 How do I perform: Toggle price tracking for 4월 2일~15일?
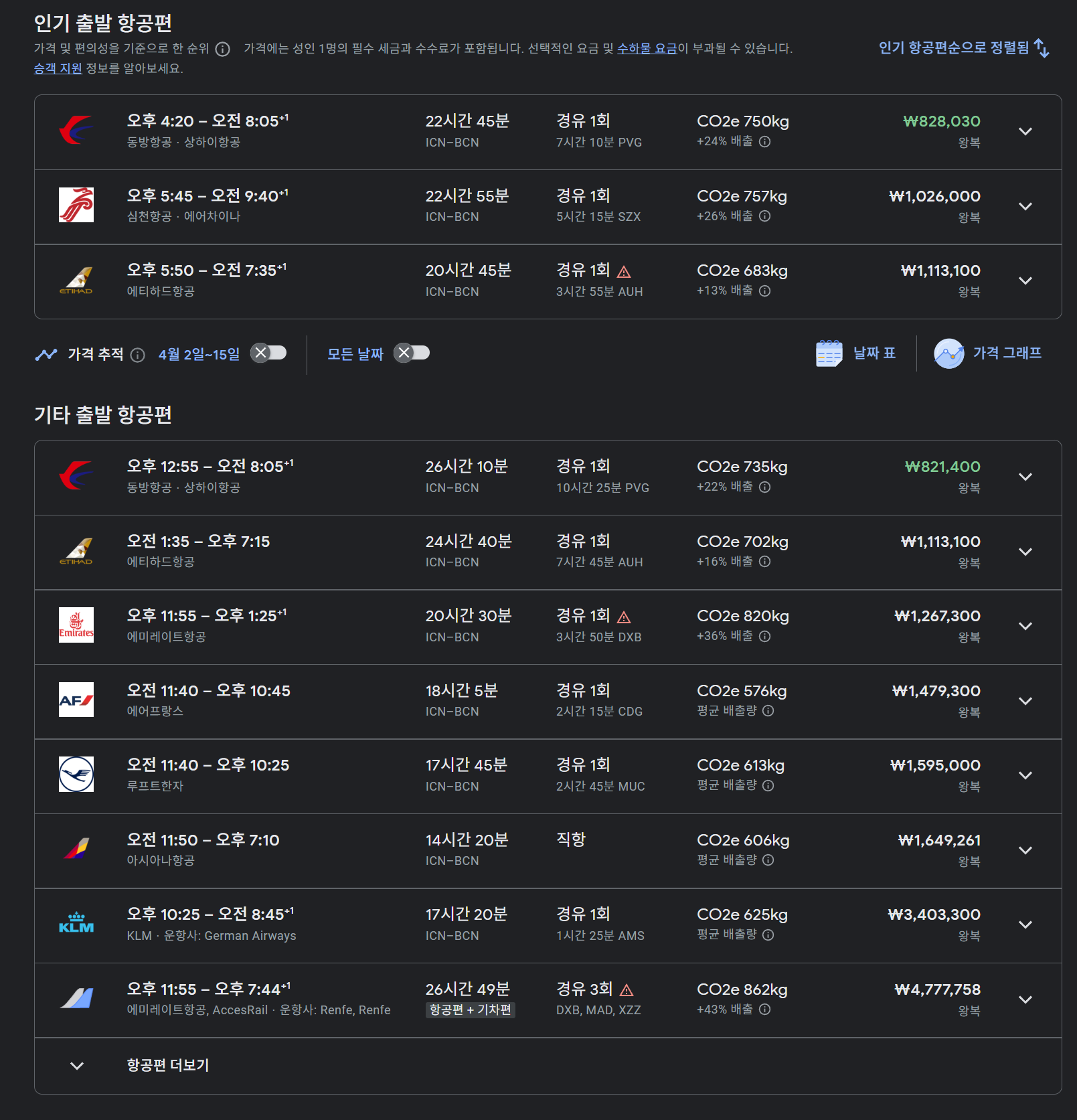point(268,353)
